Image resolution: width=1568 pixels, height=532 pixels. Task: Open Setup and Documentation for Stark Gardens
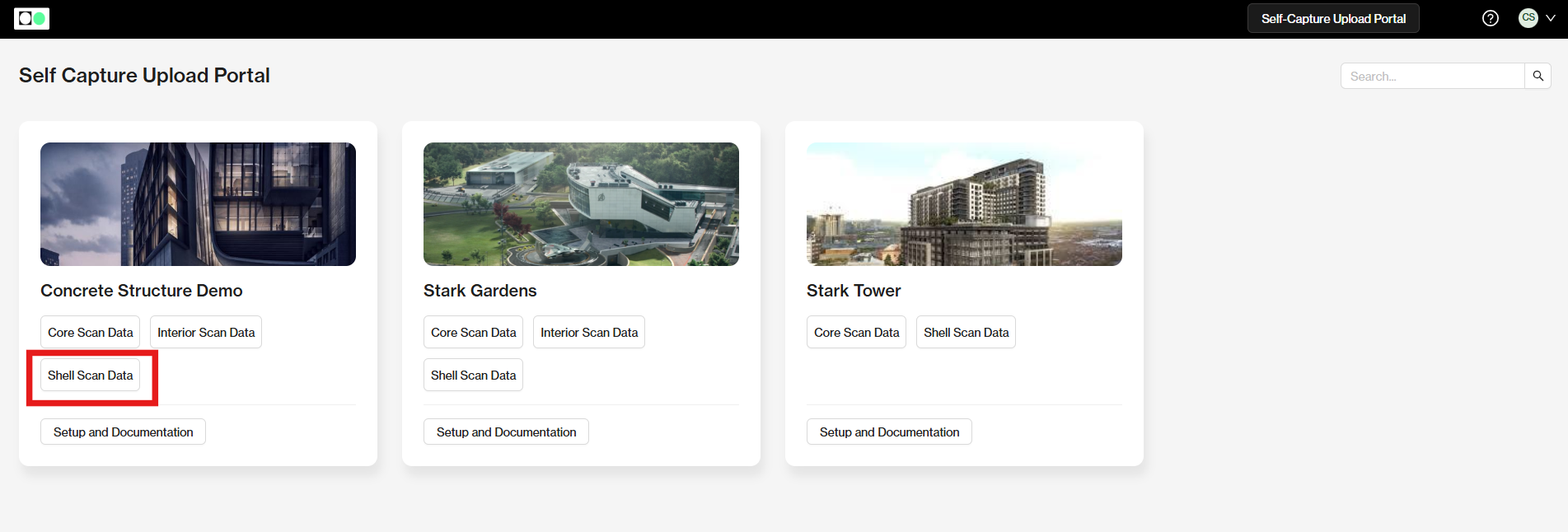click(x=506, y=432)
